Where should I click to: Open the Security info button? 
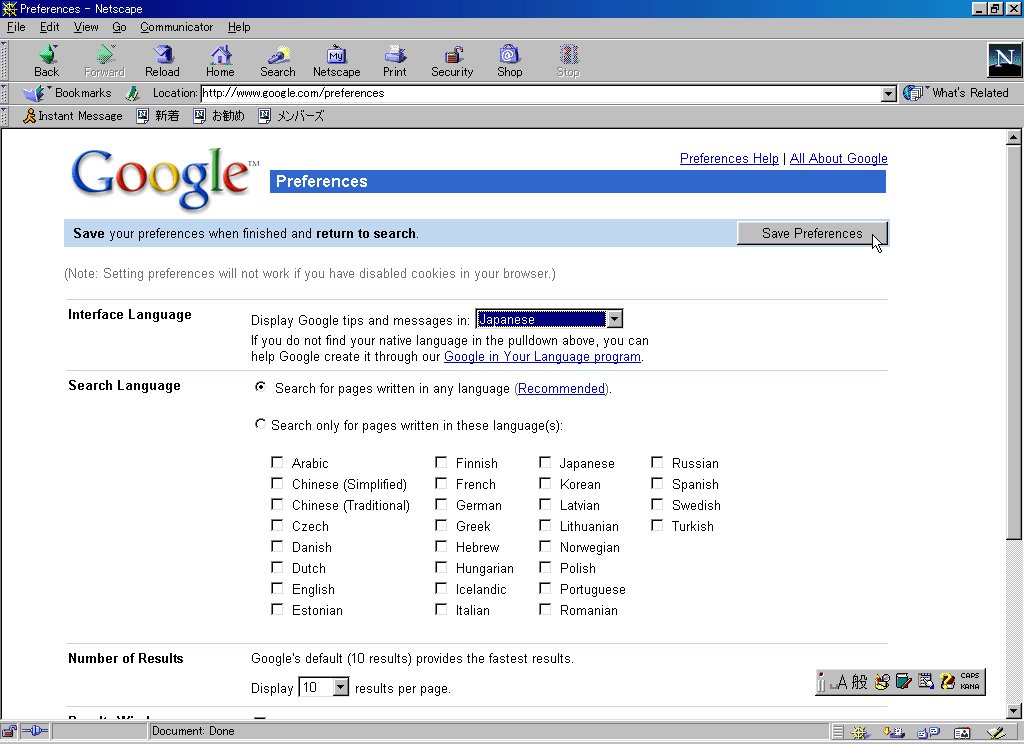pyautogui.click(x=452, y=61)
